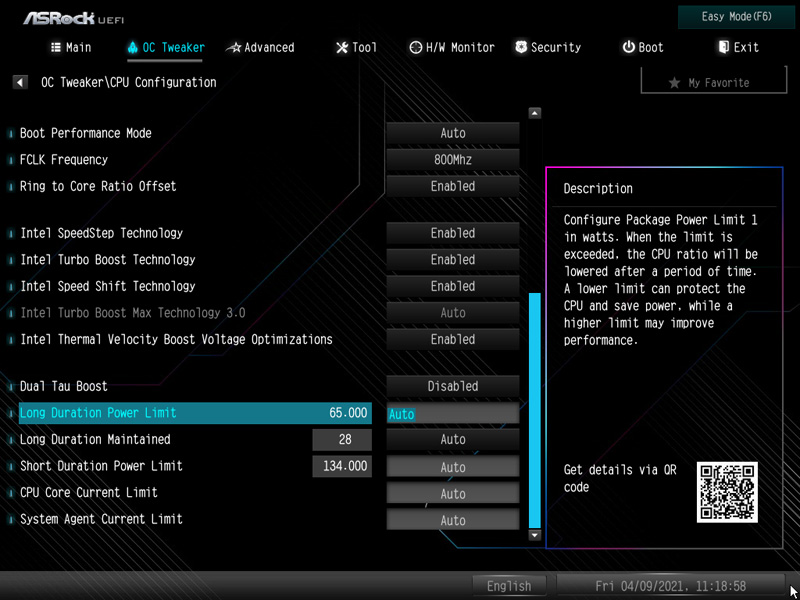The height and width of the screenshot is (600, 800).
Task: Toggle Dual Tau Boost Disabled value
Action: 453,386
